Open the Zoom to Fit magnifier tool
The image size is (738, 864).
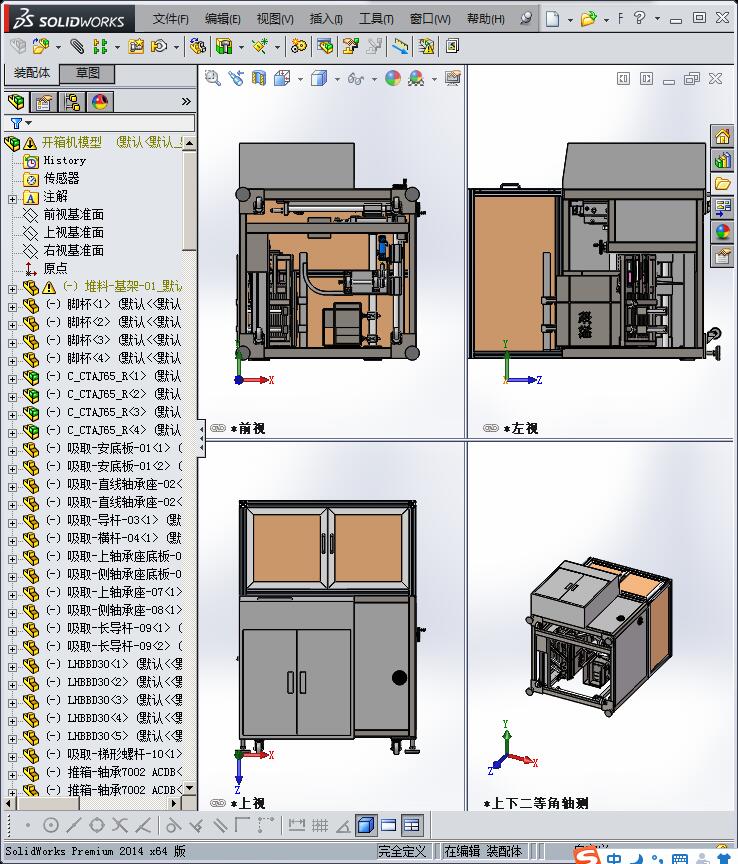[212, 78]
